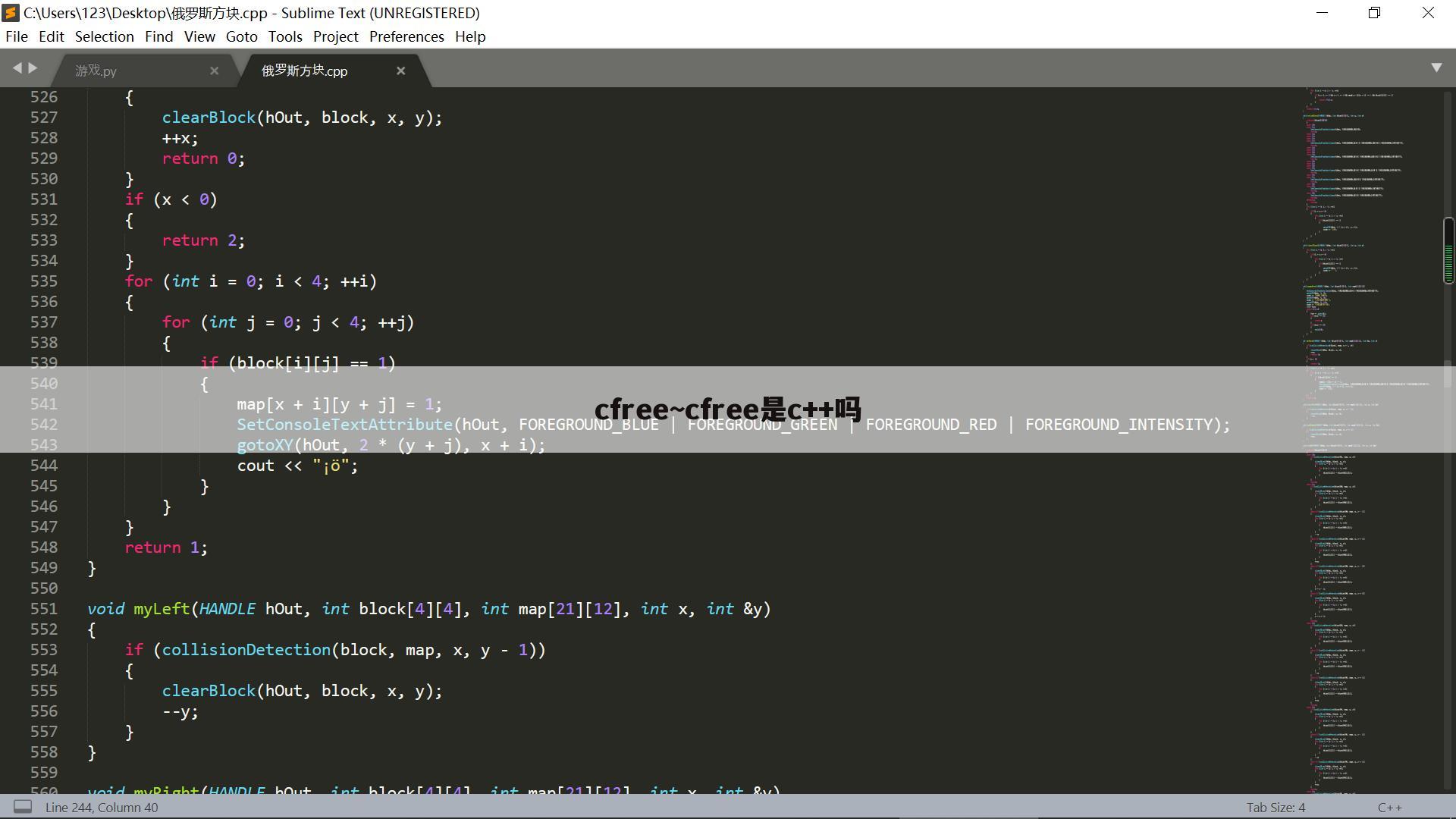The height and width of the screenshot is (819, 1456).
Task: Click 'if (block[i][j] == 1)' line
Action: [298, 363]
